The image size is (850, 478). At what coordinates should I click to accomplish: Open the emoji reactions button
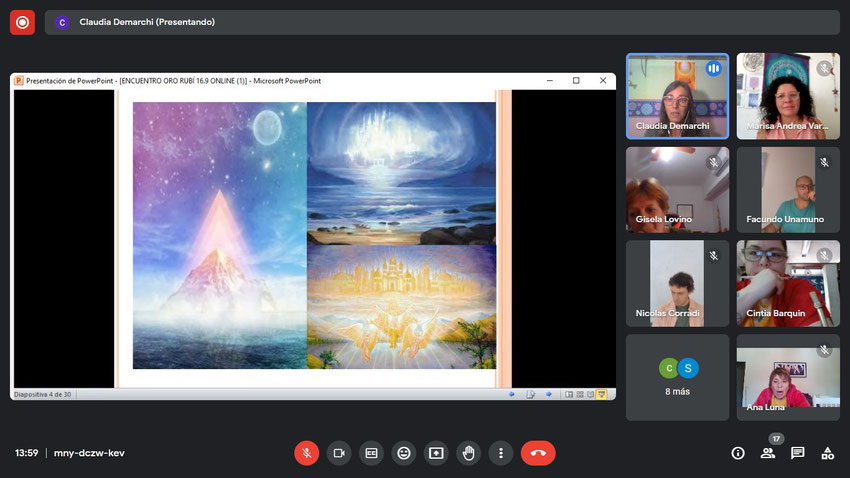pyautogui.click(x=404, y=453)
